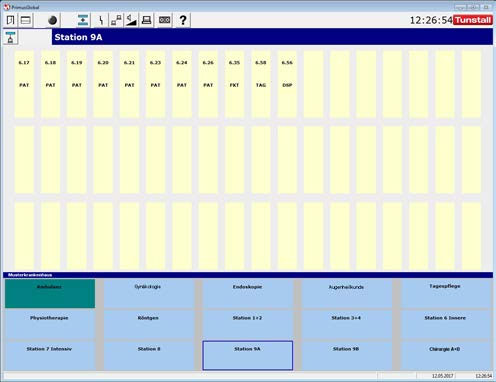Select room tile 6.56 DSP
Screen dimensions: 496x382
pos(287,84)
